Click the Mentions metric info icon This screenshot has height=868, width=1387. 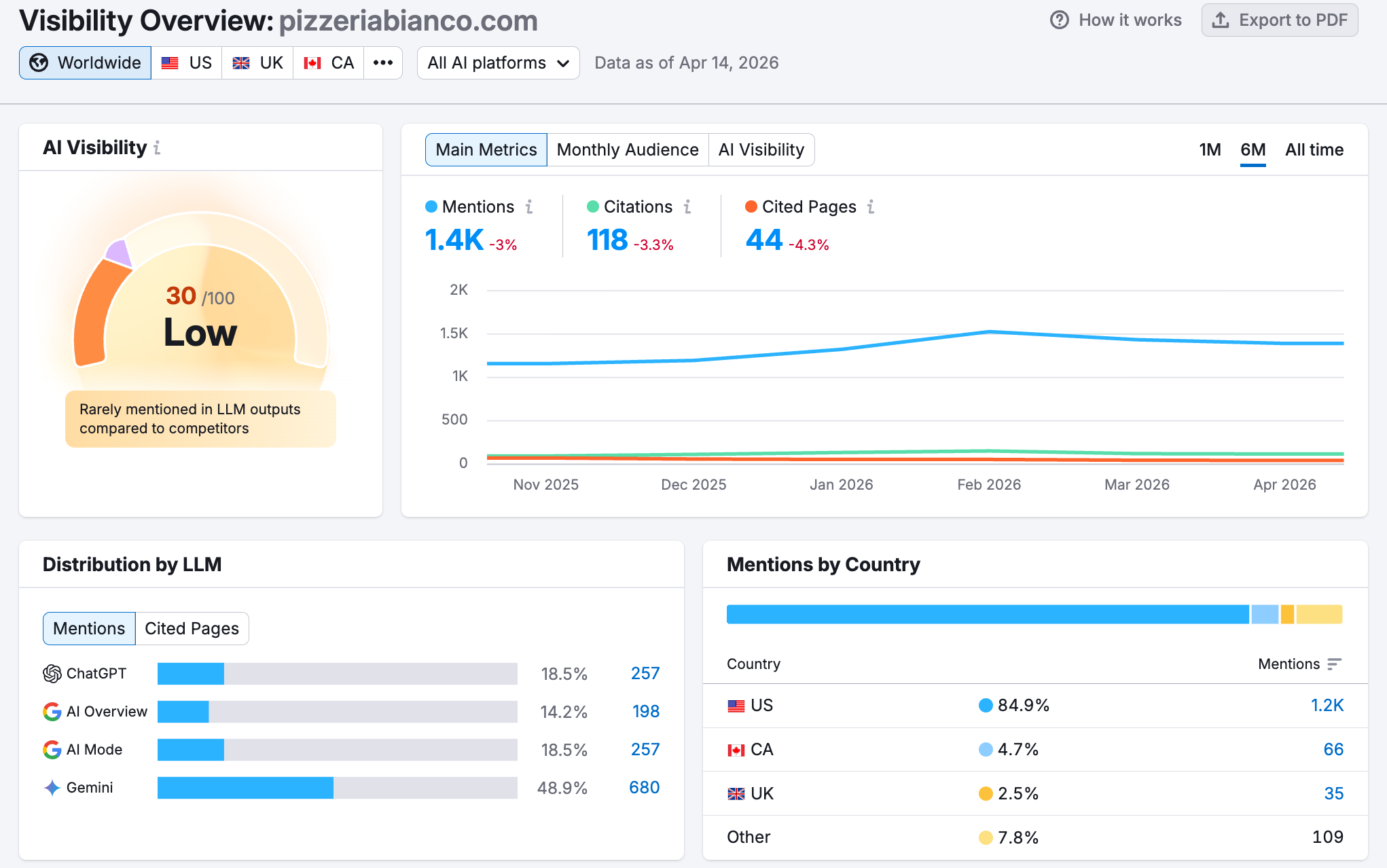click(529, 206)
